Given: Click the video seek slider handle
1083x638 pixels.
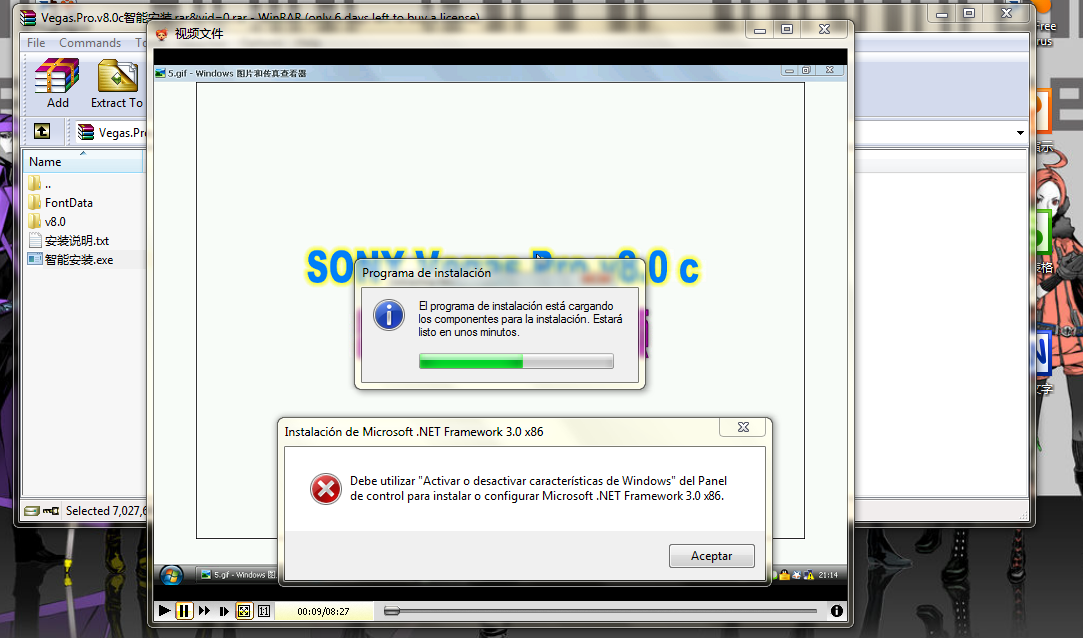Looking at the screenshot, I should (392, 610).
